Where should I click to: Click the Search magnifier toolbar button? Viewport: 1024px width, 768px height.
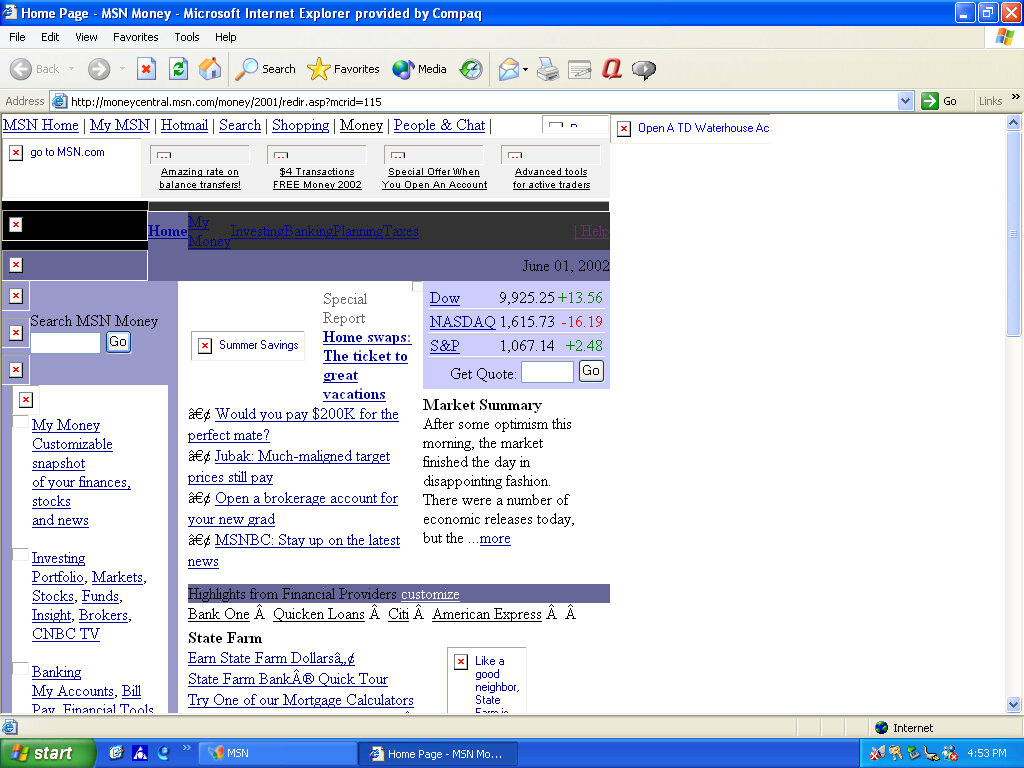(x=266, y=69)
